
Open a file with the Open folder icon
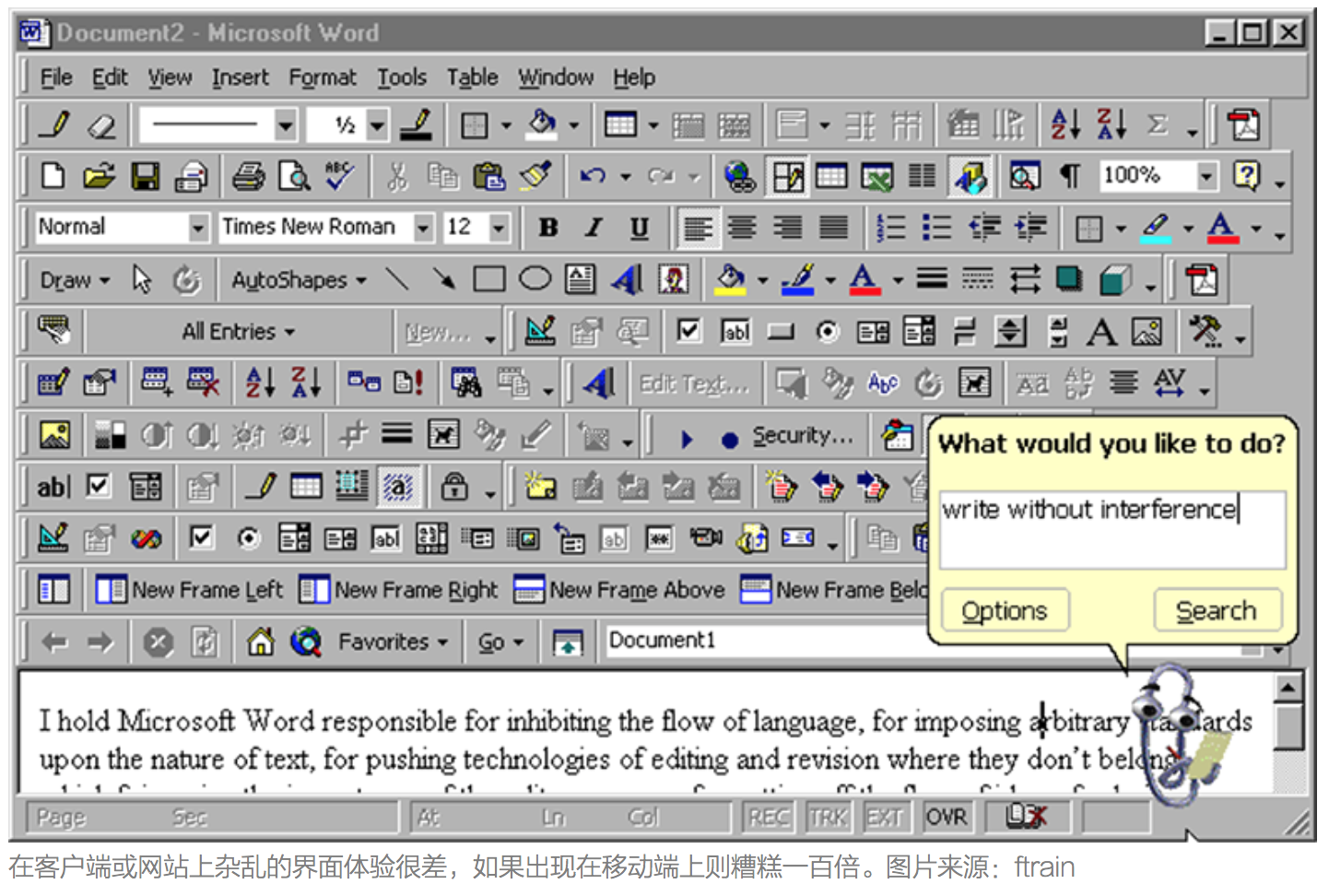click(x=99, y=175)
